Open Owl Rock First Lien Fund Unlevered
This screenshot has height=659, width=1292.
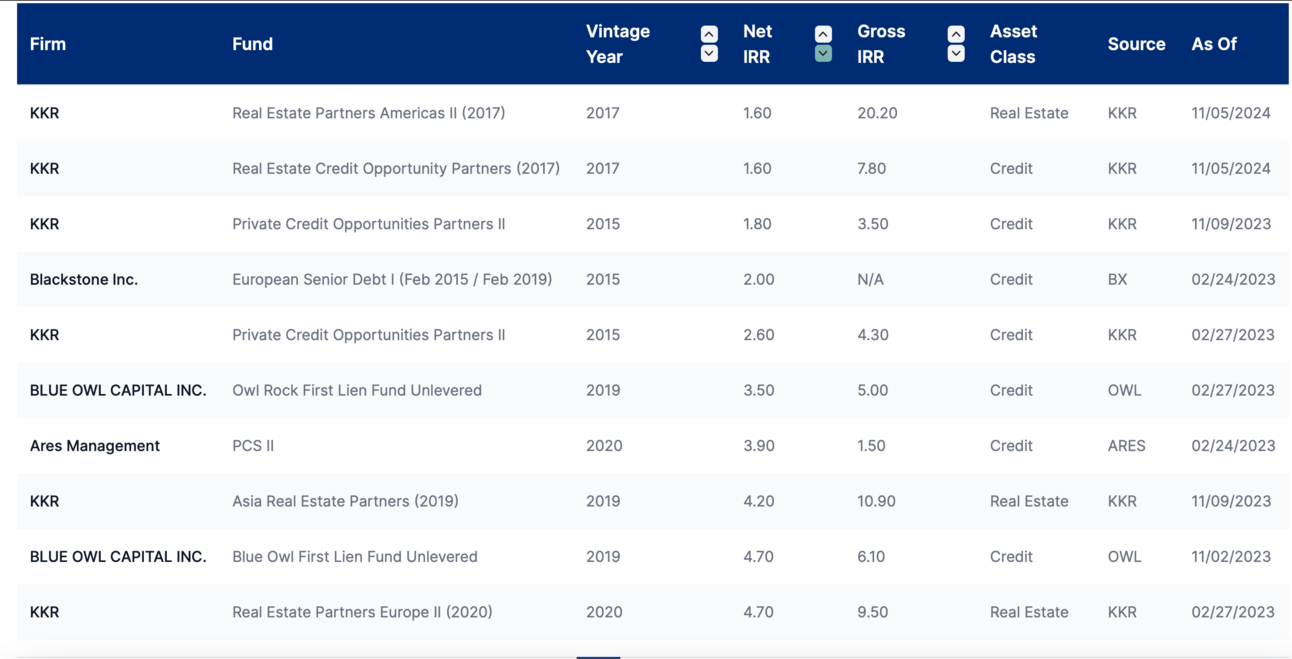[x=357, y=390]
